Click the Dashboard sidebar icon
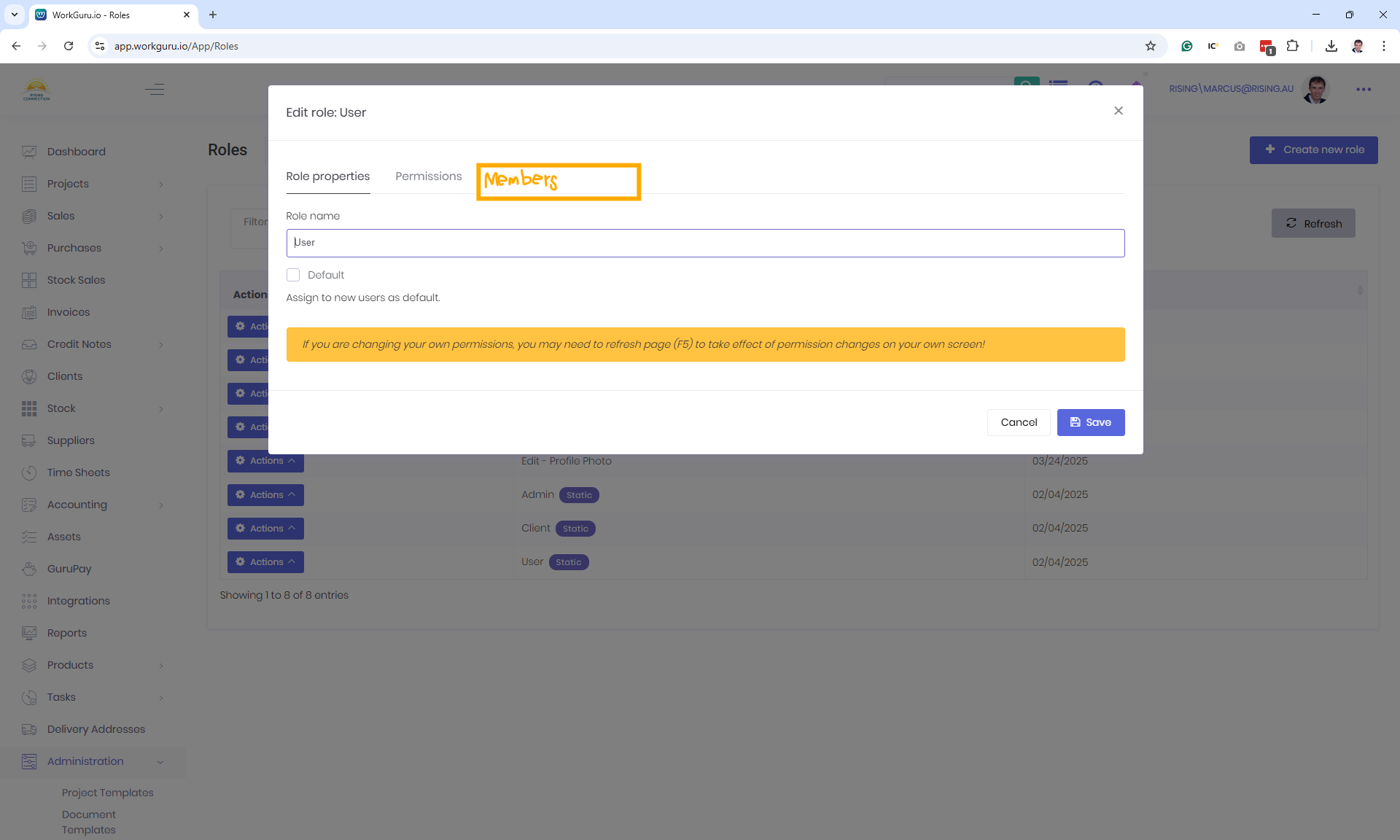The height and width of the screenshot is (840, 1400). 29,152
